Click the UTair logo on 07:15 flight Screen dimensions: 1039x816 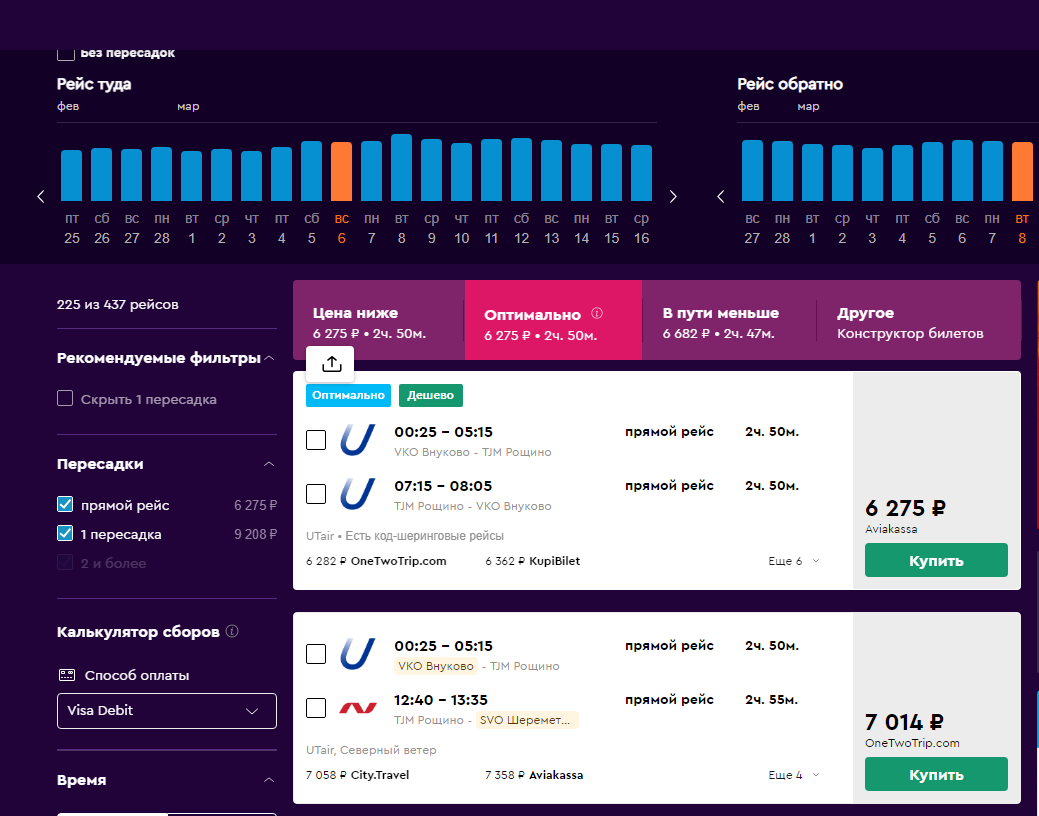(x=358, y=494)
